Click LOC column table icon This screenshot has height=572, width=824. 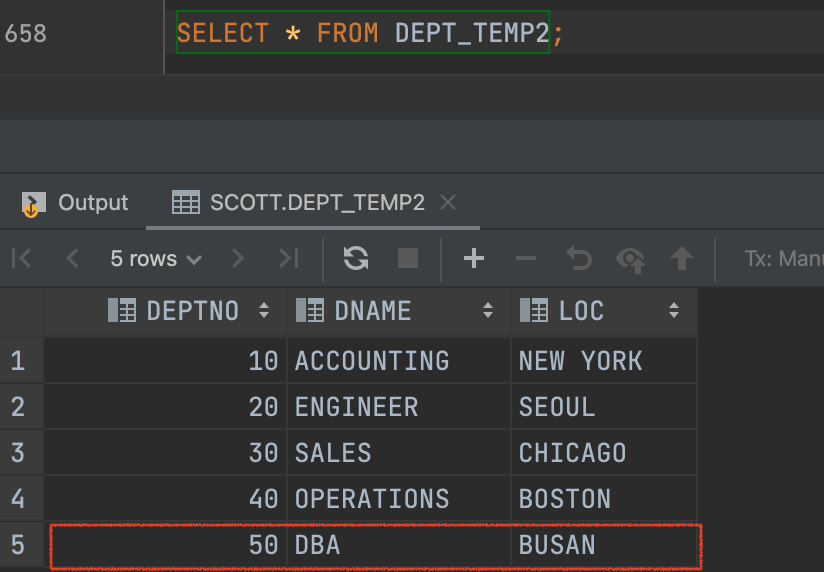pyautogui.click(x=534, y=310)
